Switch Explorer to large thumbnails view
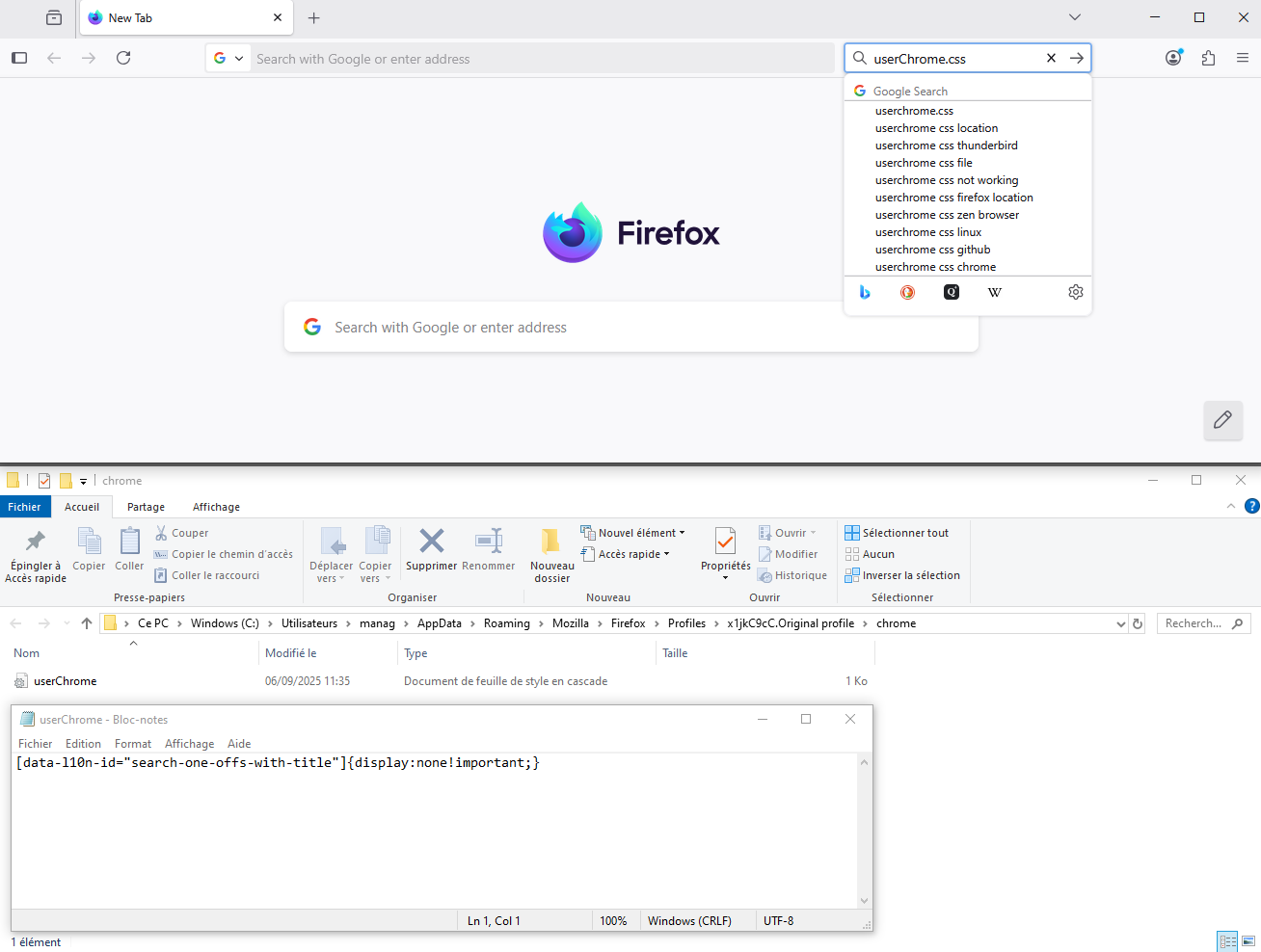 [1248, 941]
